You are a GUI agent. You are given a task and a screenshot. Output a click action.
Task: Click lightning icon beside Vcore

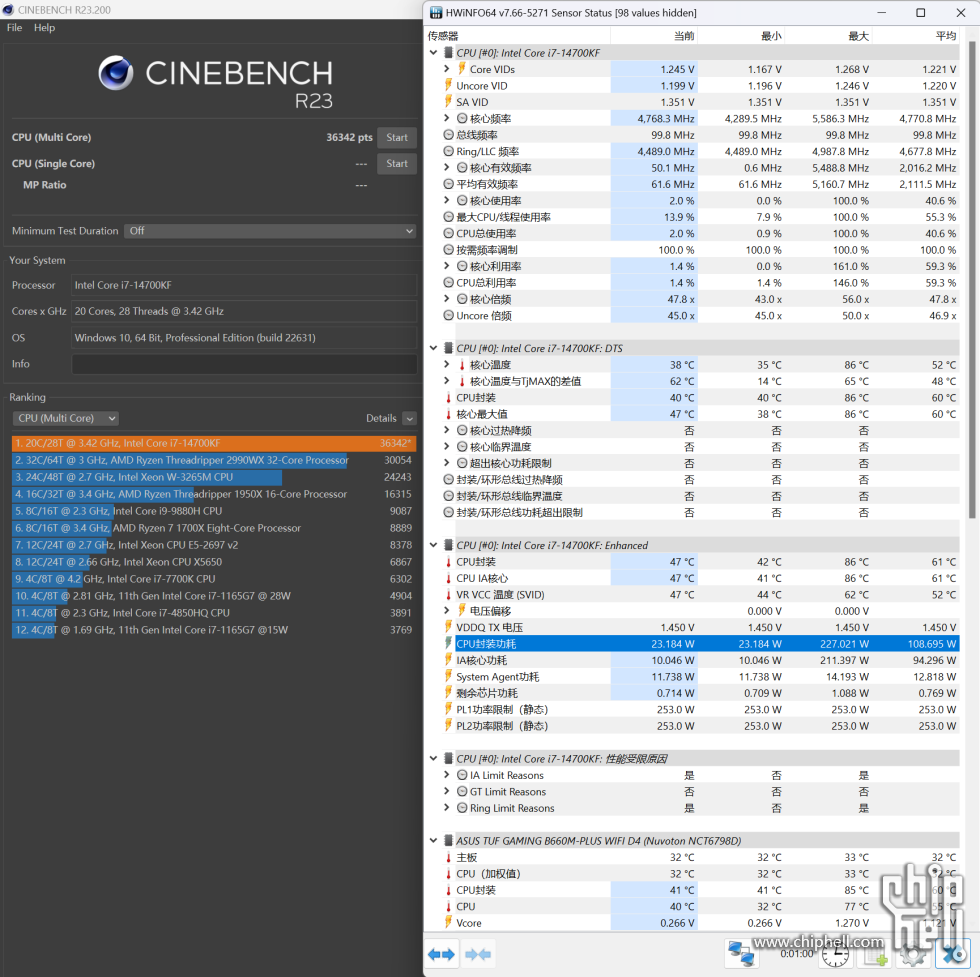tap(448, 923)
